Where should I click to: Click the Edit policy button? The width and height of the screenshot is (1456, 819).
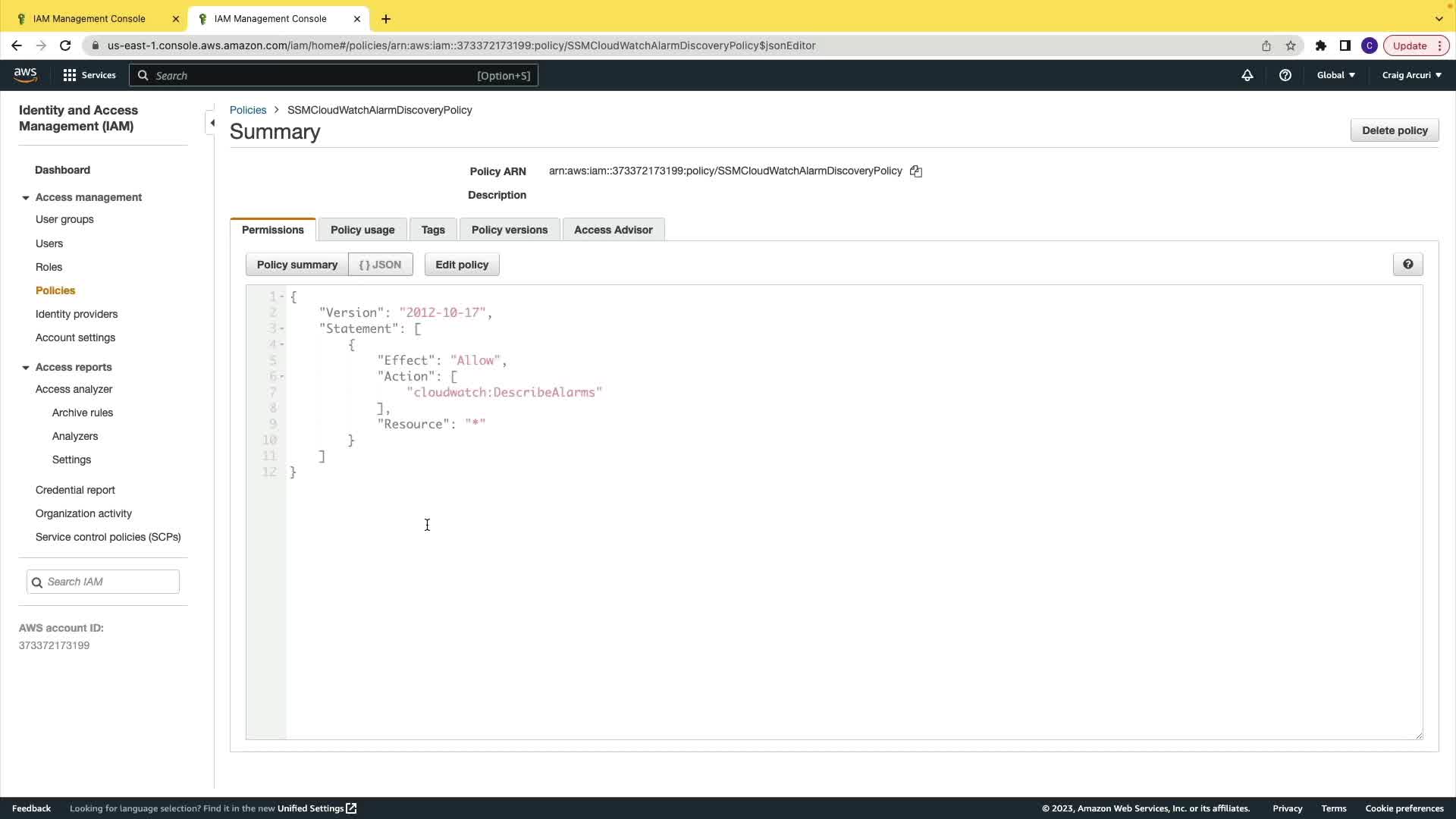click(461, 265)
